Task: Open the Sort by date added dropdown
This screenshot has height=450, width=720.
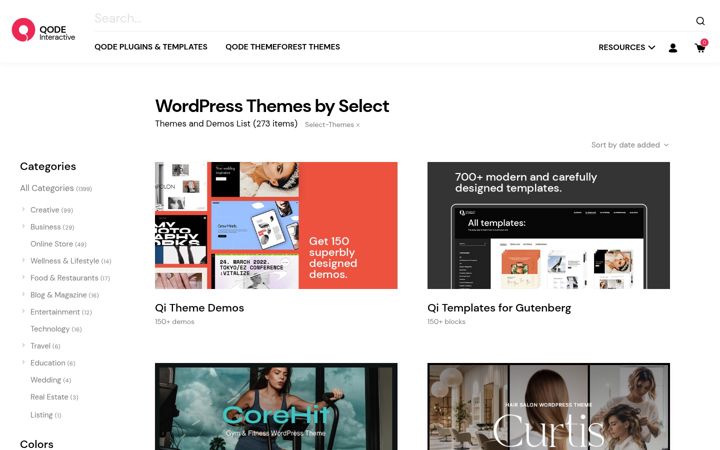Action: pyautogui.click(x=630, y=145)
